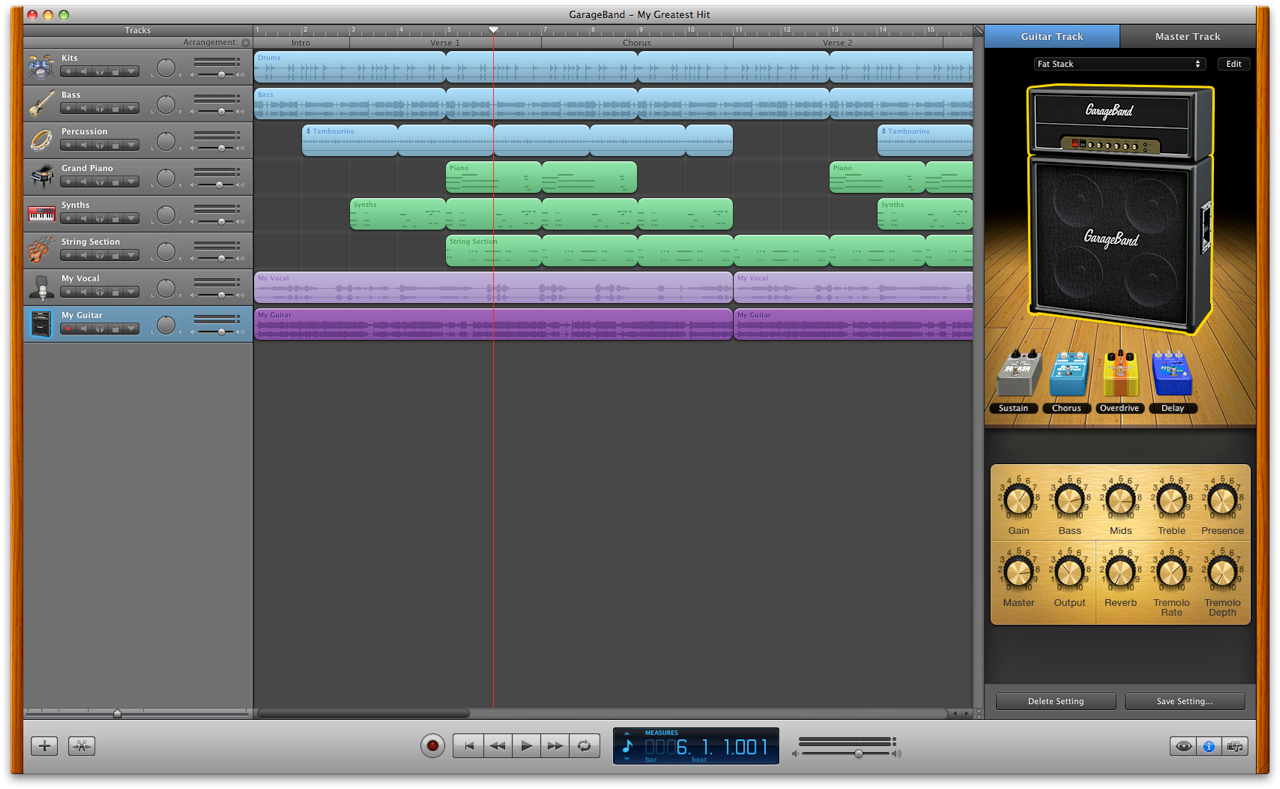1280x789 pixels.
Task: Select the Guitar Track tab
Action: click(x=1052, y=37)
